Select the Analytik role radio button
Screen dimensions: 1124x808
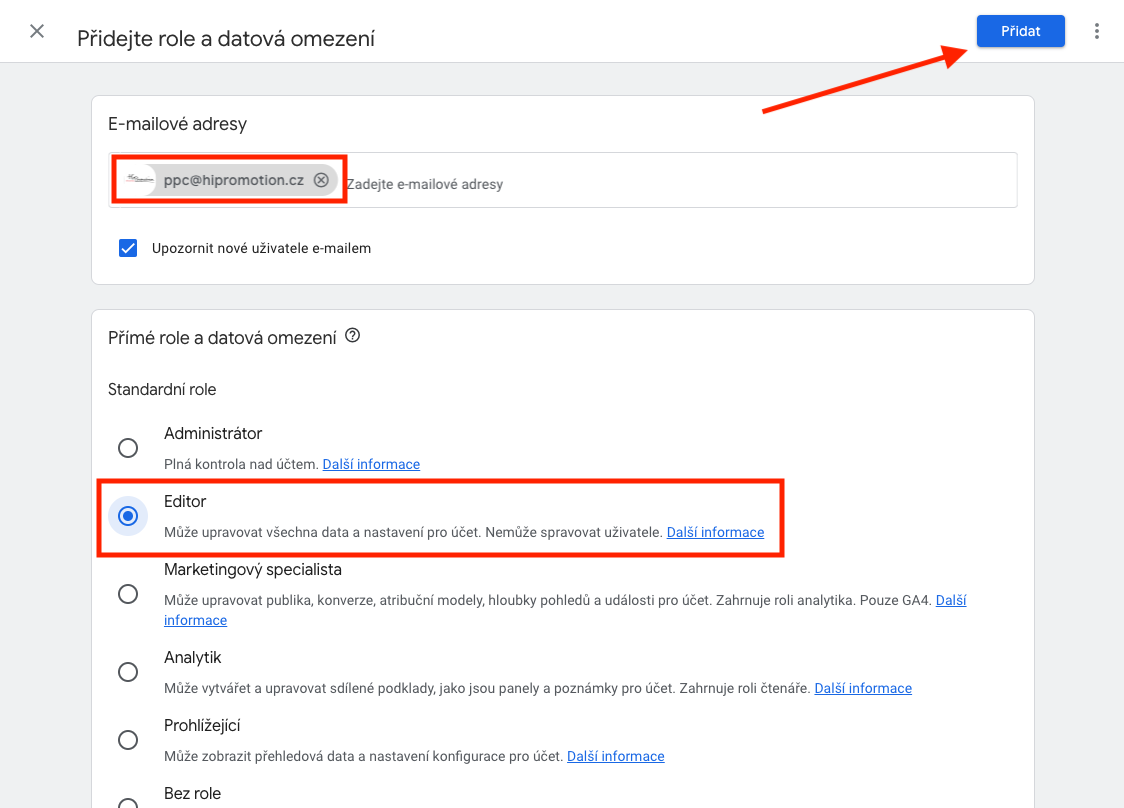point(128,672)
